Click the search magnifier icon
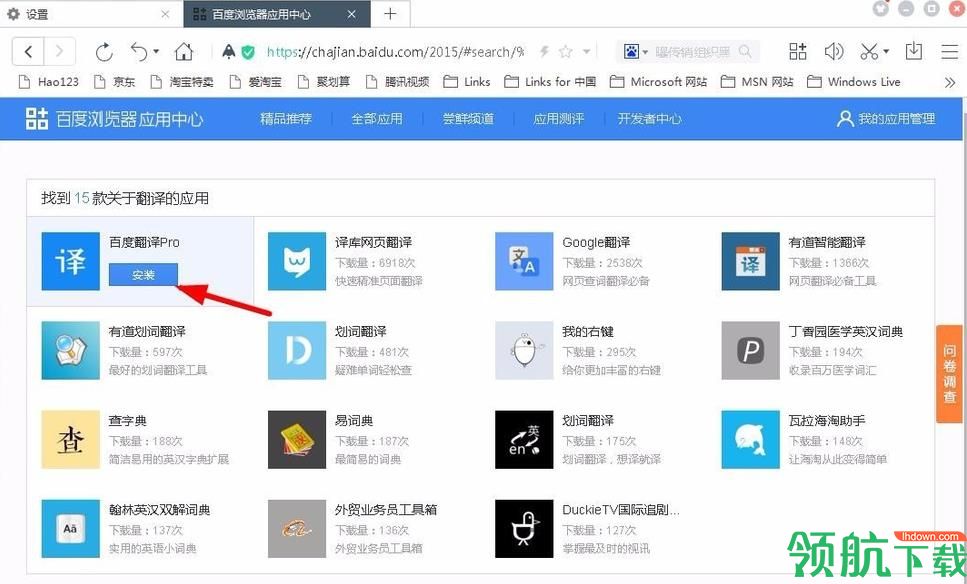 [x=745, y=52]
